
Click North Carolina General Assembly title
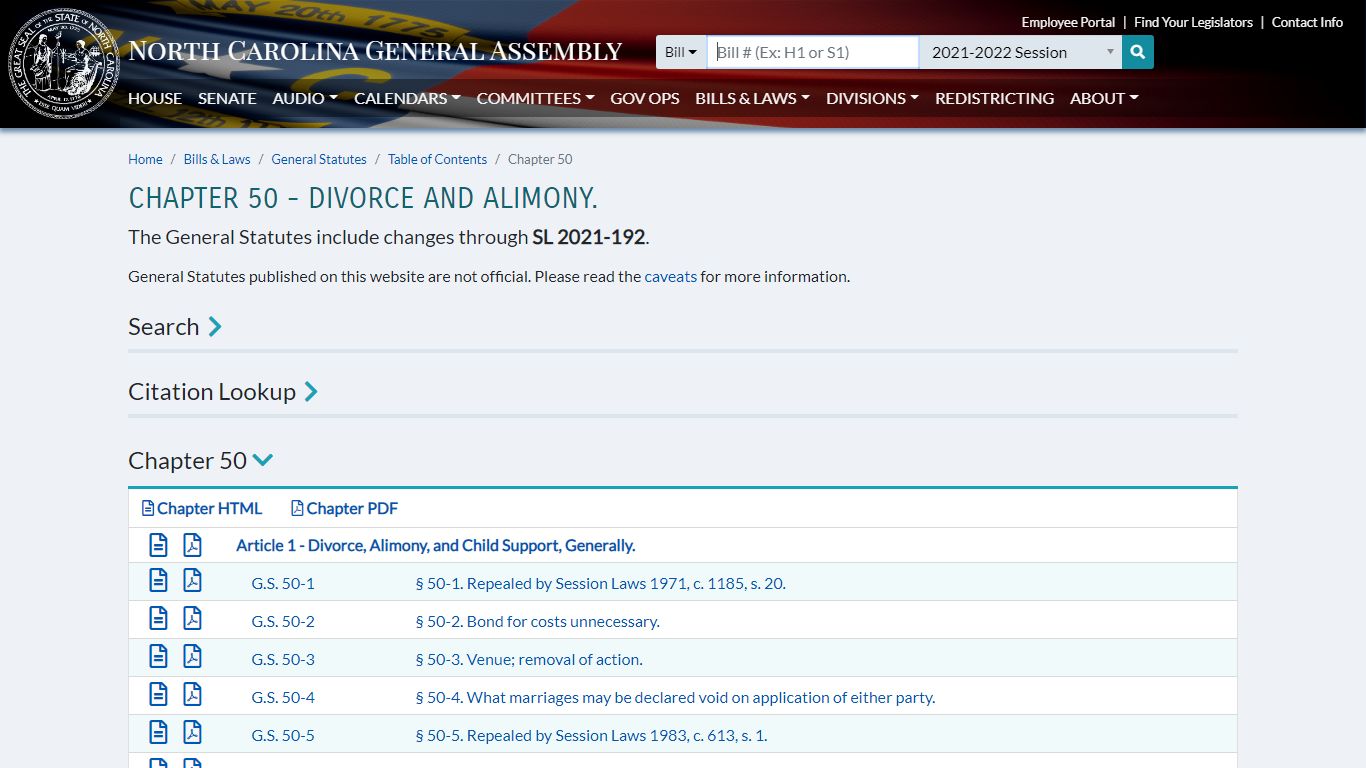(x=375, y=51)
